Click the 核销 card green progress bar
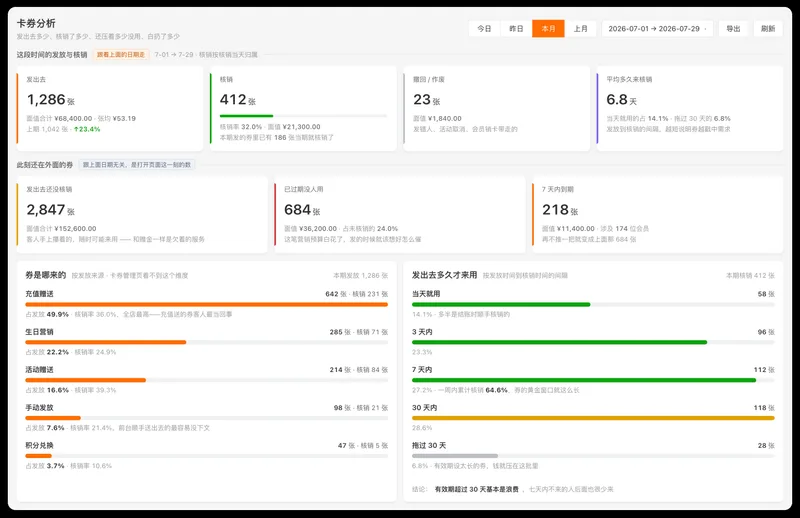The image size is (800, 518). pos(303,116)
